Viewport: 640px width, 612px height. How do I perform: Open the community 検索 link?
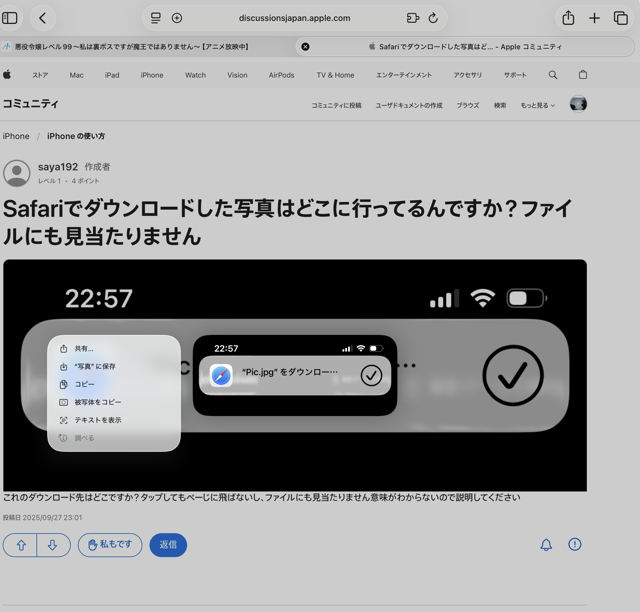coord(500,105)
